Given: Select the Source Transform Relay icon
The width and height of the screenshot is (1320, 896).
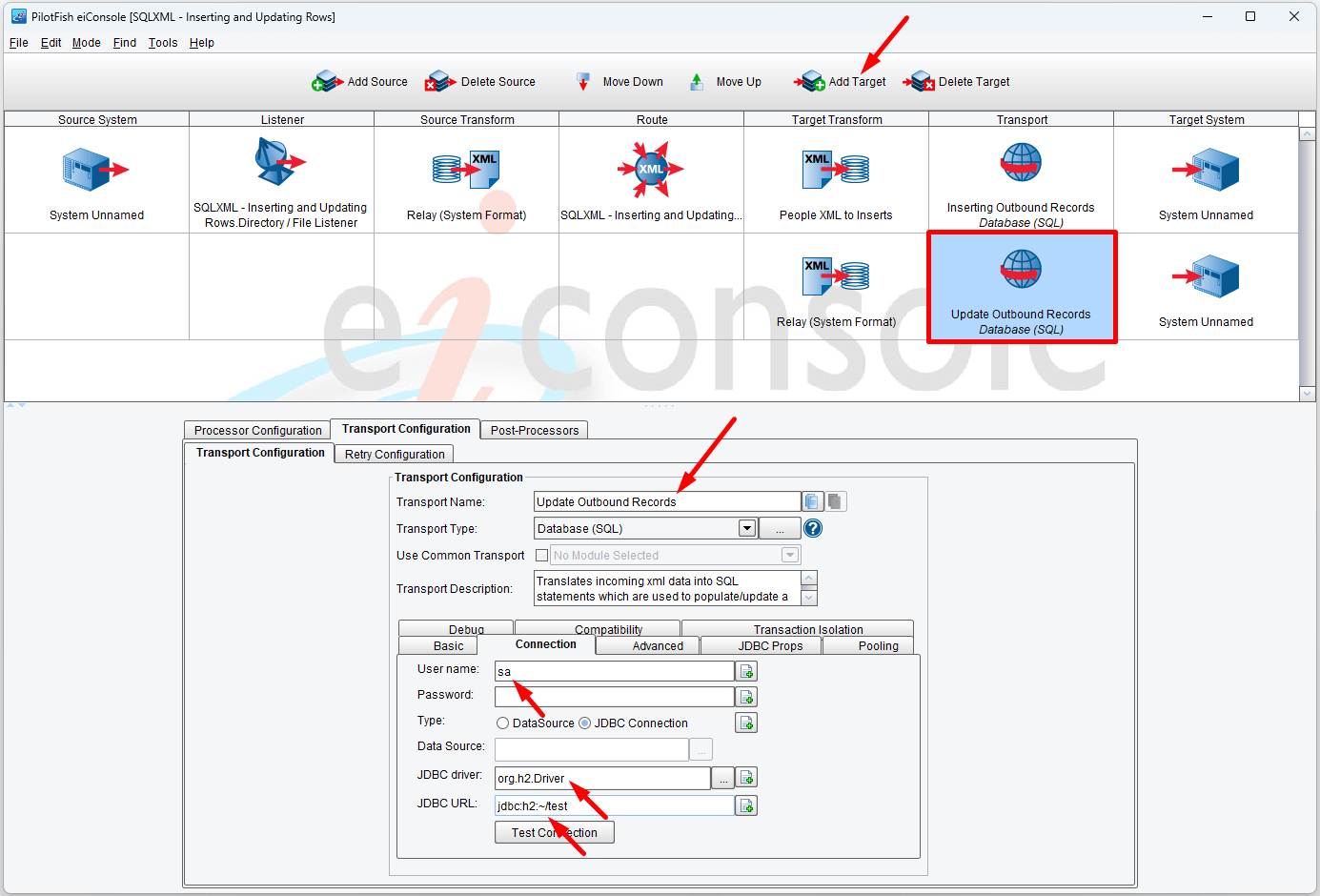Looking at the screenshot, I should (466, 170).
